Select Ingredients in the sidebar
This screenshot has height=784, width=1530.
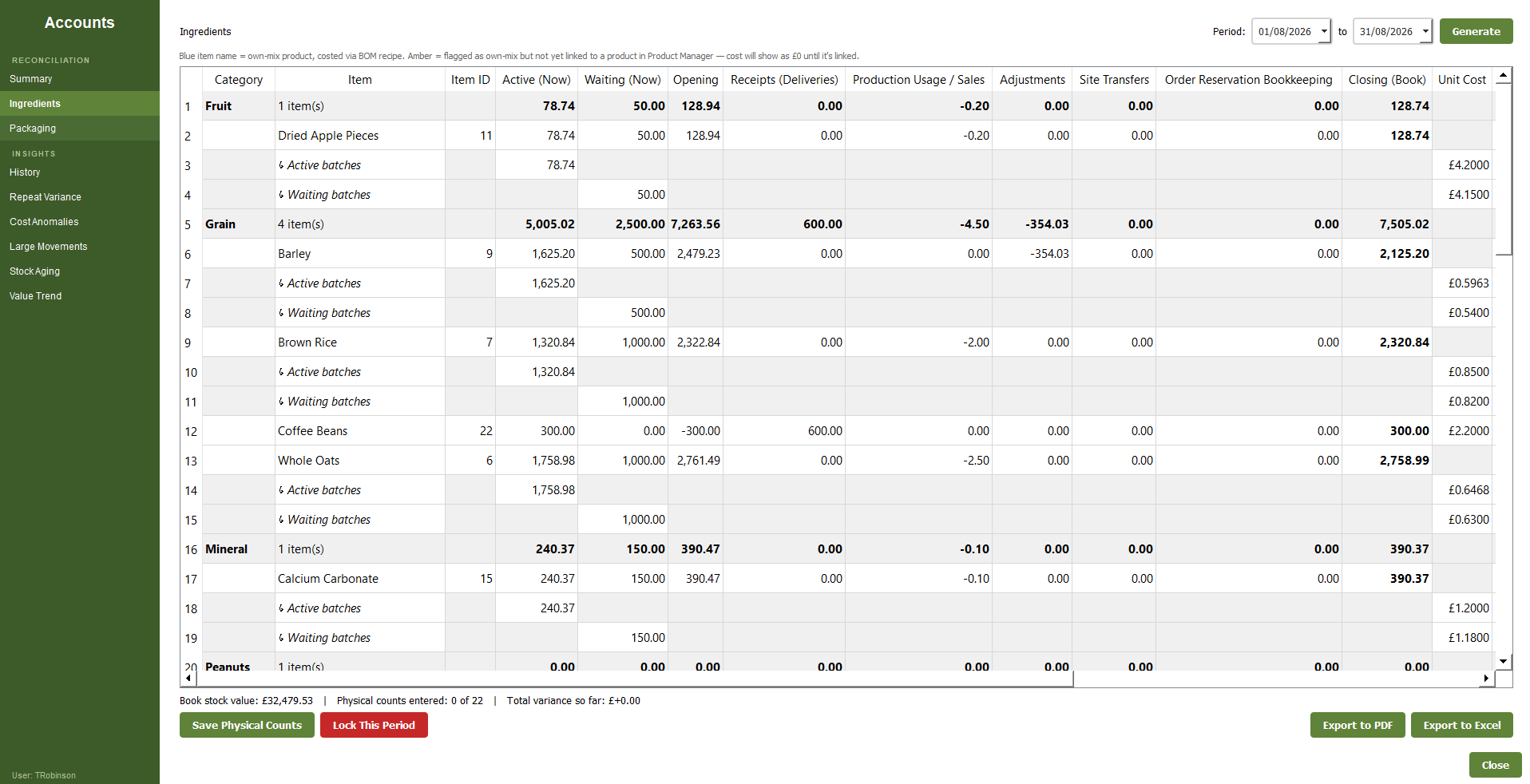[80, 104]
